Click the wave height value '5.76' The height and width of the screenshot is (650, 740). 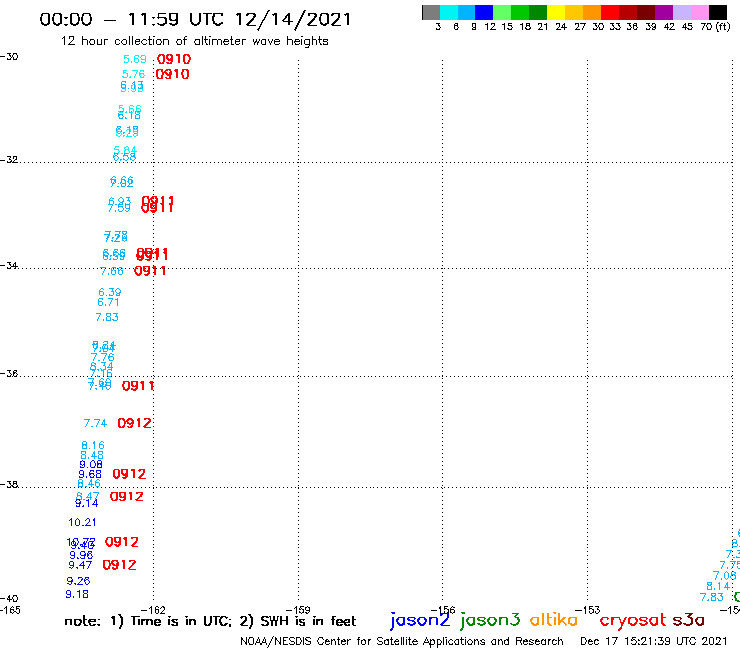pos(133,74)
